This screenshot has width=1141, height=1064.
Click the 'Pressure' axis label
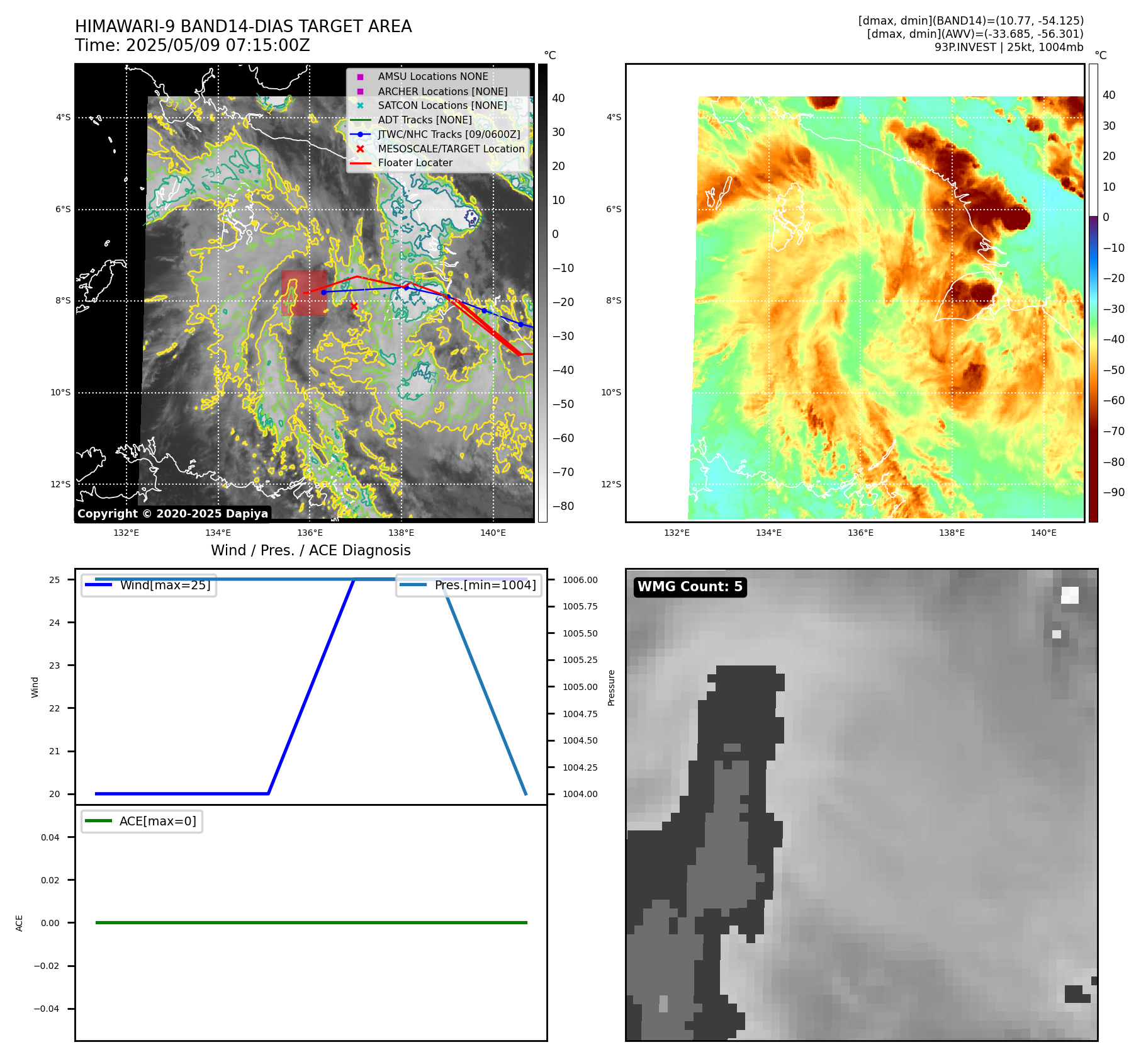[611, 688]
